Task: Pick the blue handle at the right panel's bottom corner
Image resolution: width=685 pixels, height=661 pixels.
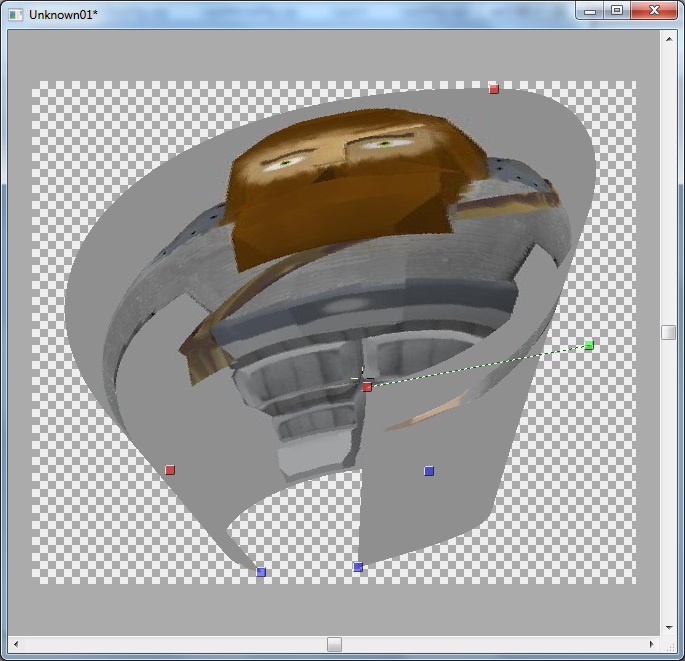Action: pos(358,567)
